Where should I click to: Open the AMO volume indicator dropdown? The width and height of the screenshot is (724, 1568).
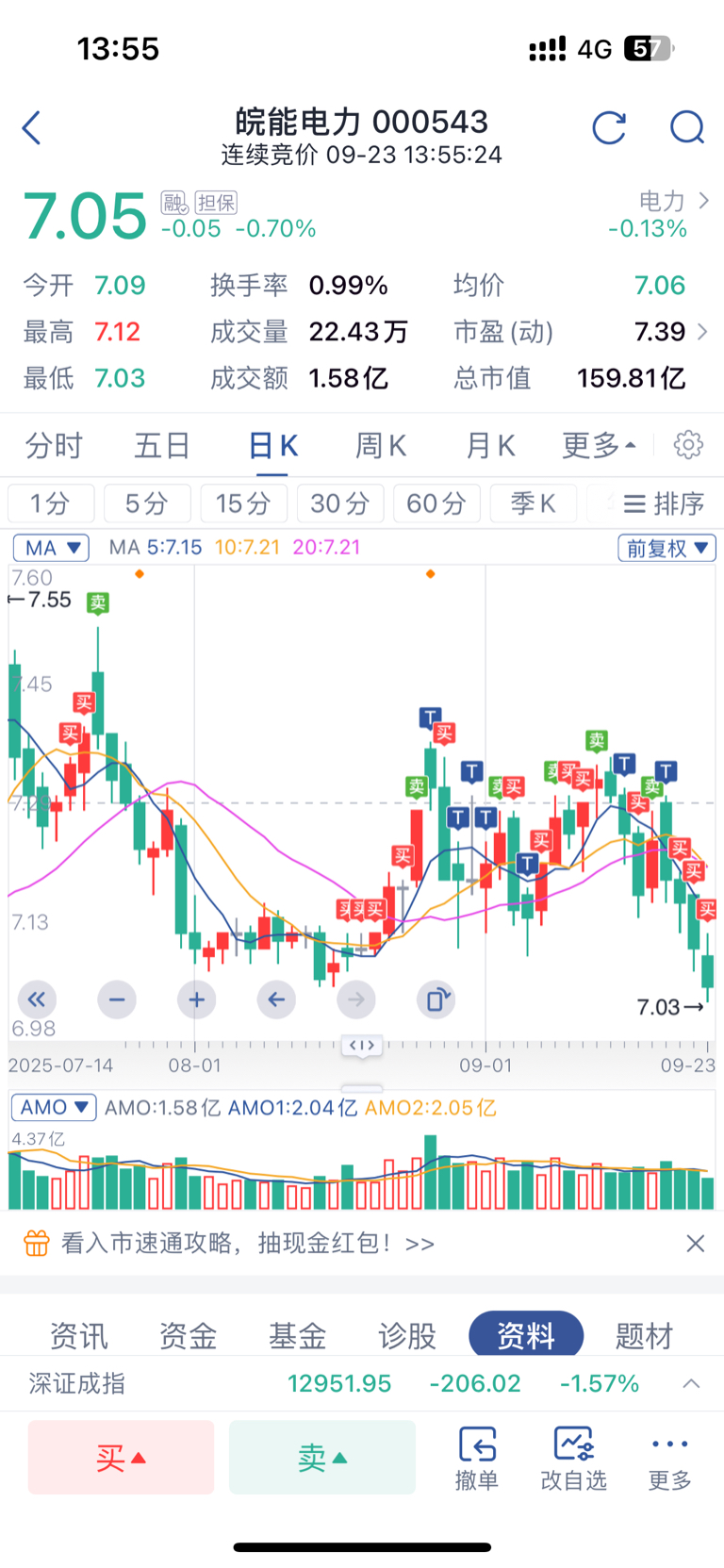click(x=54, y=1107)
